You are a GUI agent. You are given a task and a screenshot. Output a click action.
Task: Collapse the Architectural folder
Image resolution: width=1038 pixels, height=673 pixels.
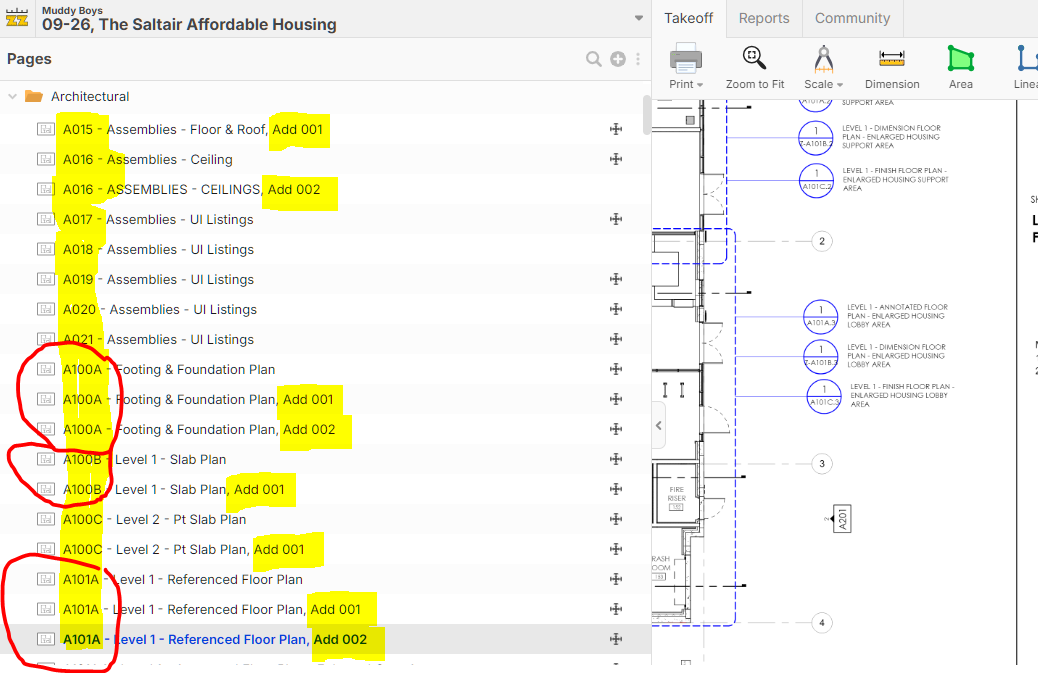(x=13, y=97)
